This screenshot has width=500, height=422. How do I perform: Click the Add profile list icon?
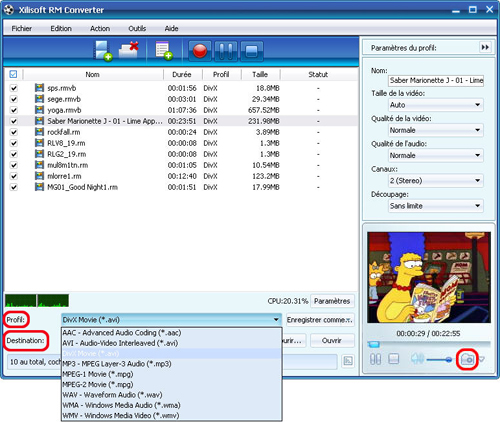pos(164,51)
